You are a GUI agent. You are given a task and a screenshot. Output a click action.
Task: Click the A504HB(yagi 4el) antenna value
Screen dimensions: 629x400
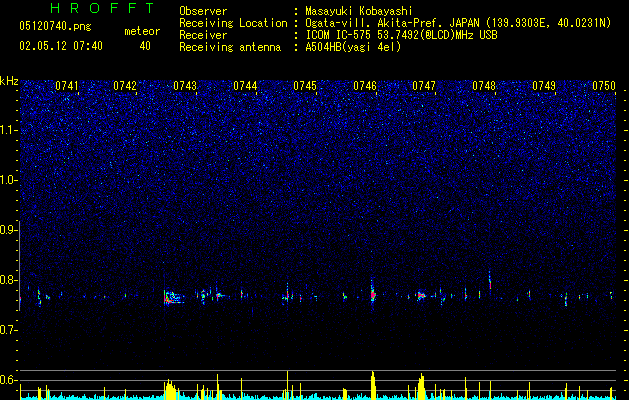click(x=353, y=47)
